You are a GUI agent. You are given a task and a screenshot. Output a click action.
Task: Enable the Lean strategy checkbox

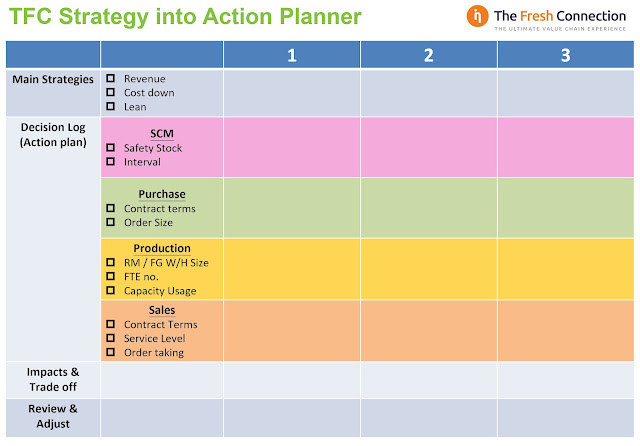[110, 106]
